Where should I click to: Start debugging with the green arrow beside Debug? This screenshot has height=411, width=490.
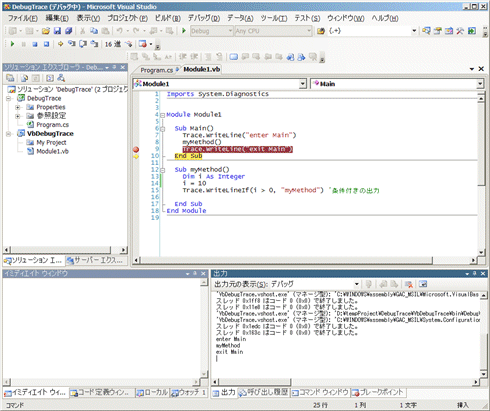tap(184, 31)
